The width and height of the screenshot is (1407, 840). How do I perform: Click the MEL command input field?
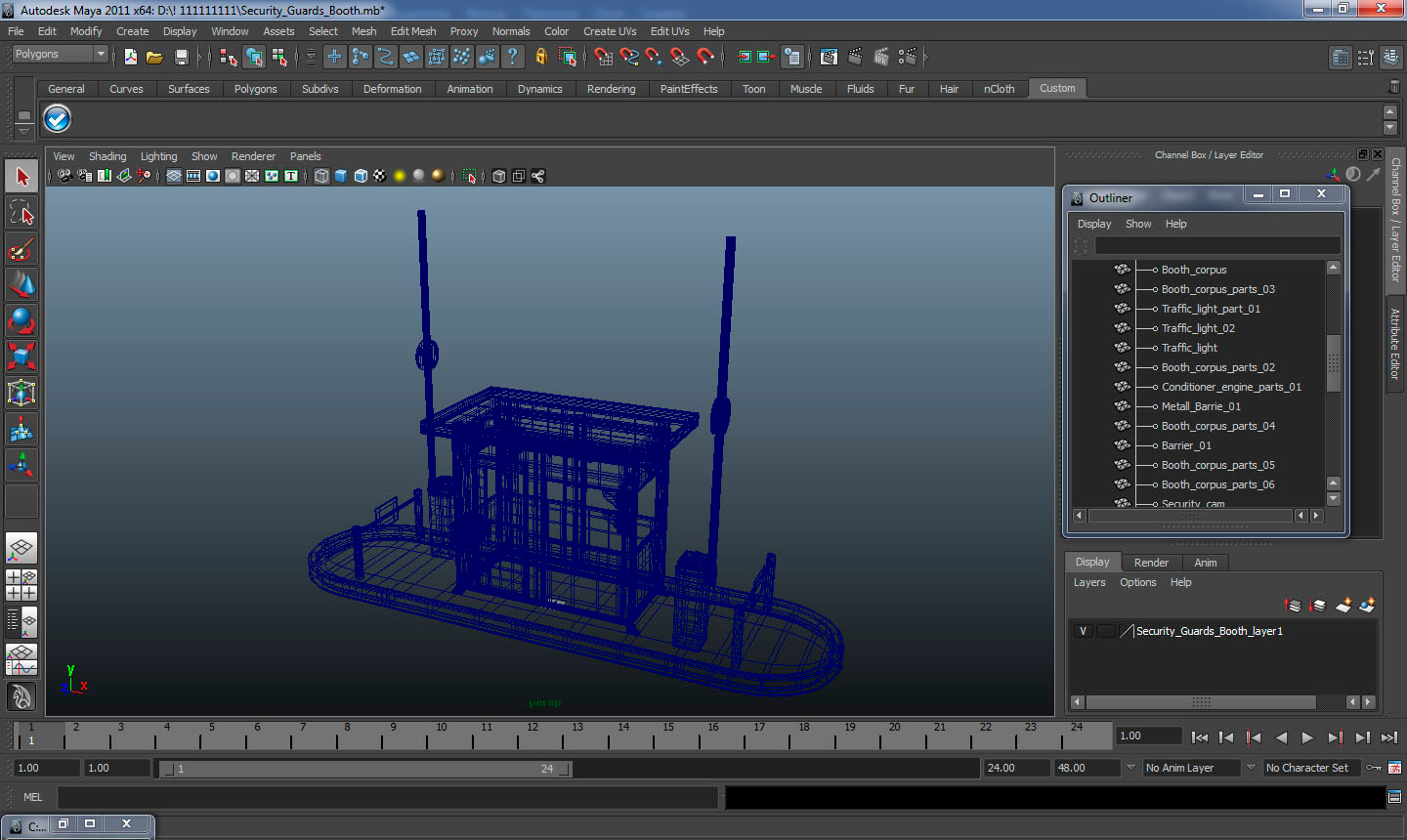point(388,797)
